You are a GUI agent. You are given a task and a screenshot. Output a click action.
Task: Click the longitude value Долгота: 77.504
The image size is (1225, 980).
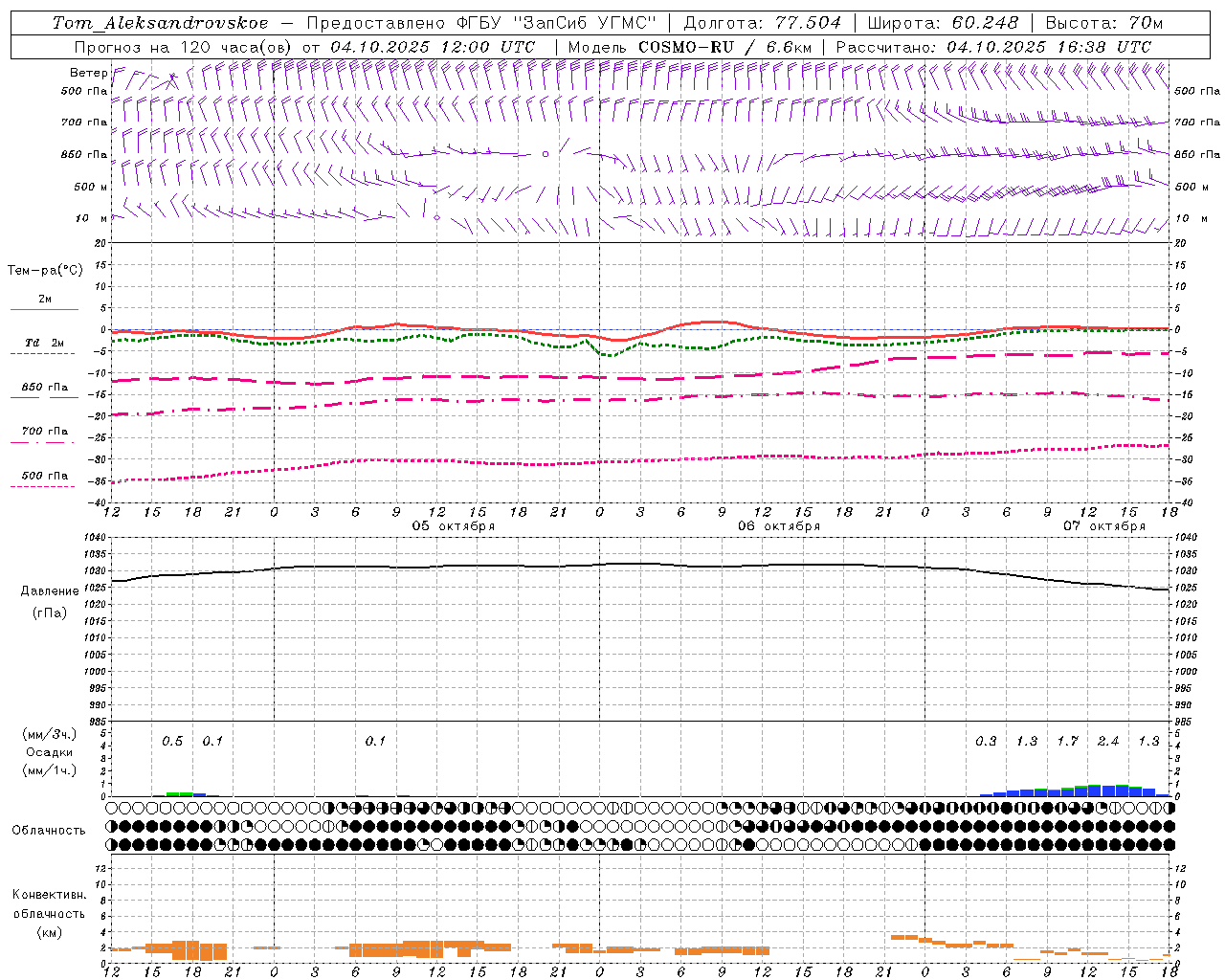763,23
